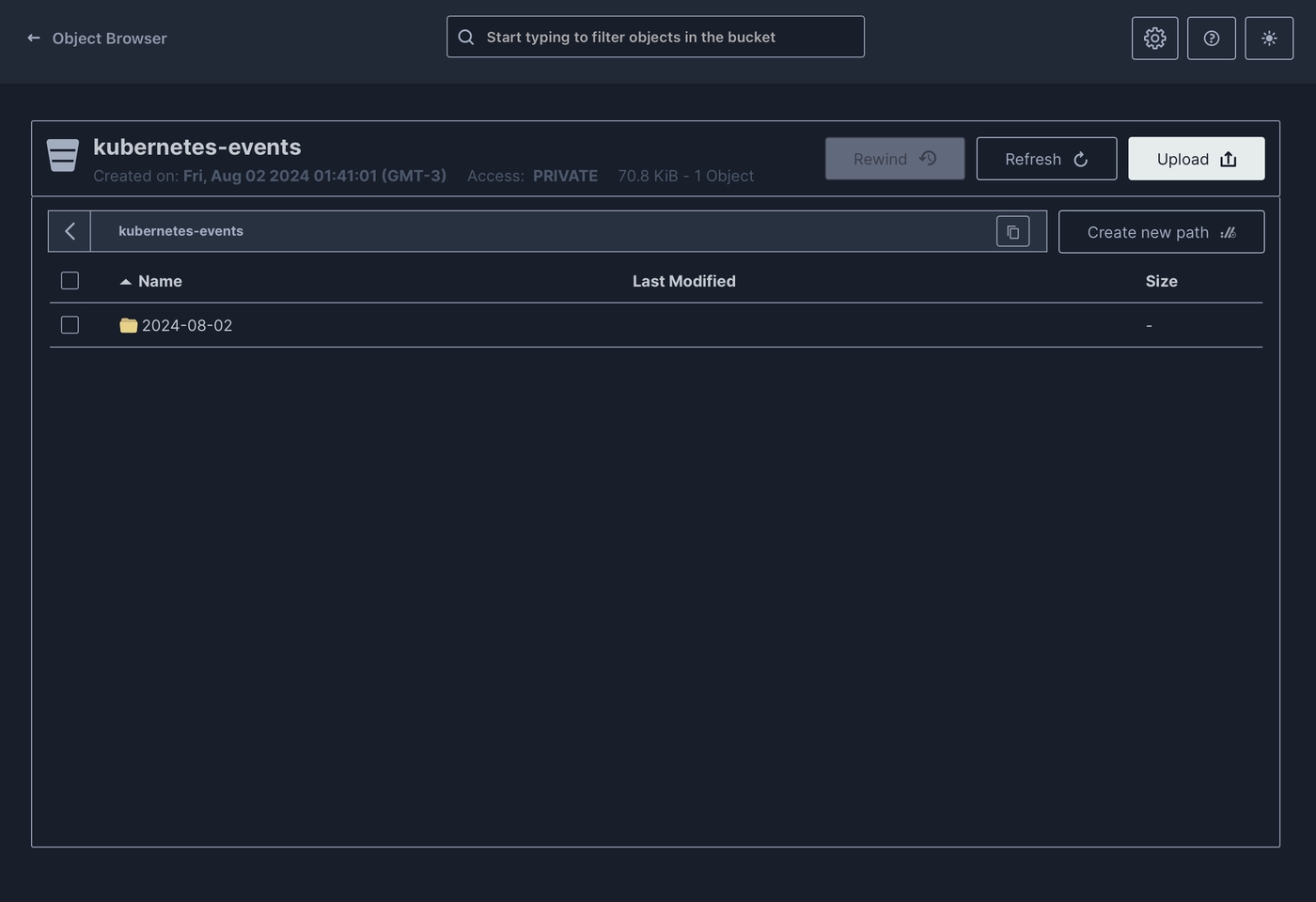Sort objects by the Name column
Viewport: 1316px width, 902px height.
pos(160,281)
